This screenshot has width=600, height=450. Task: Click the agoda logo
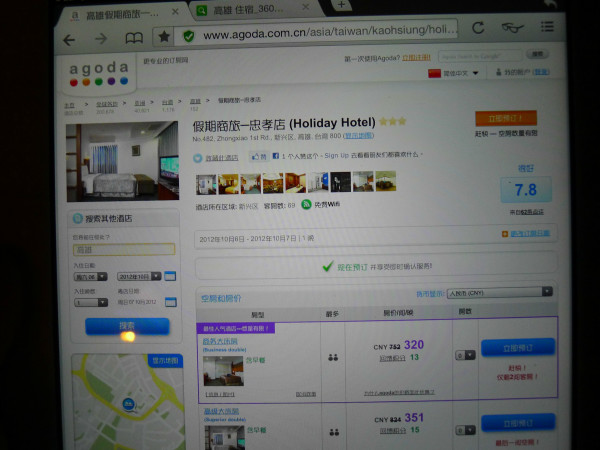click(99, 73)
